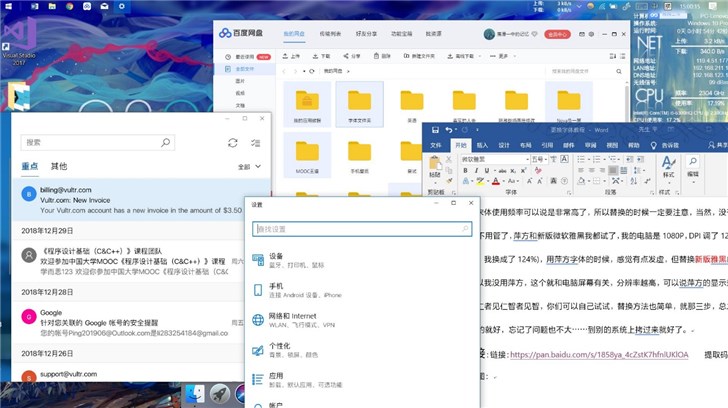728x408 pixels.
Task: Toggle Bold in Word's font group
Action: [x=465, y=170]
